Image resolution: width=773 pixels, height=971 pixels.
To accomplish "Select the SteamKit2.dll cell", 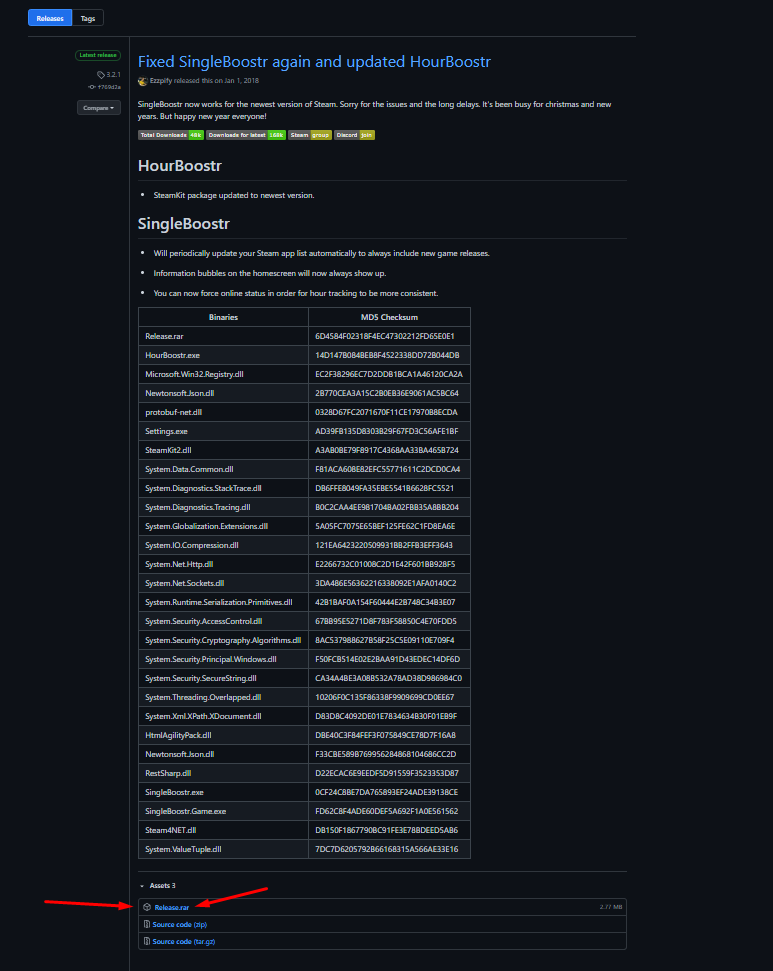I will (224, 450).
